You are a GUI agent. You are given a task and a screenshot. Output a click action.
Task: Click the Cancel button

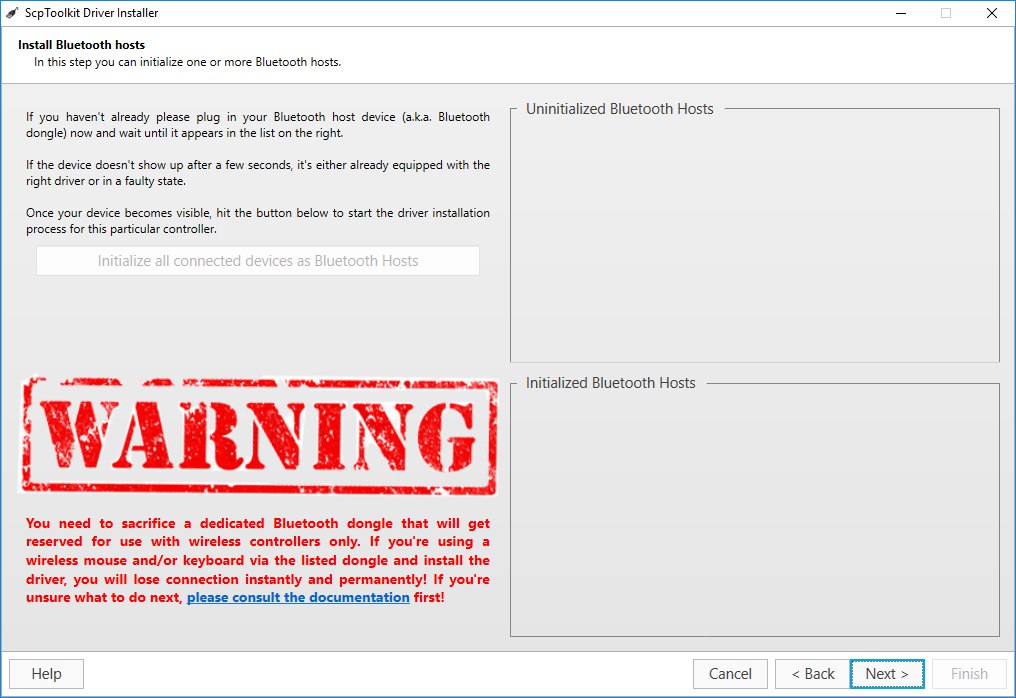[730, 674]
